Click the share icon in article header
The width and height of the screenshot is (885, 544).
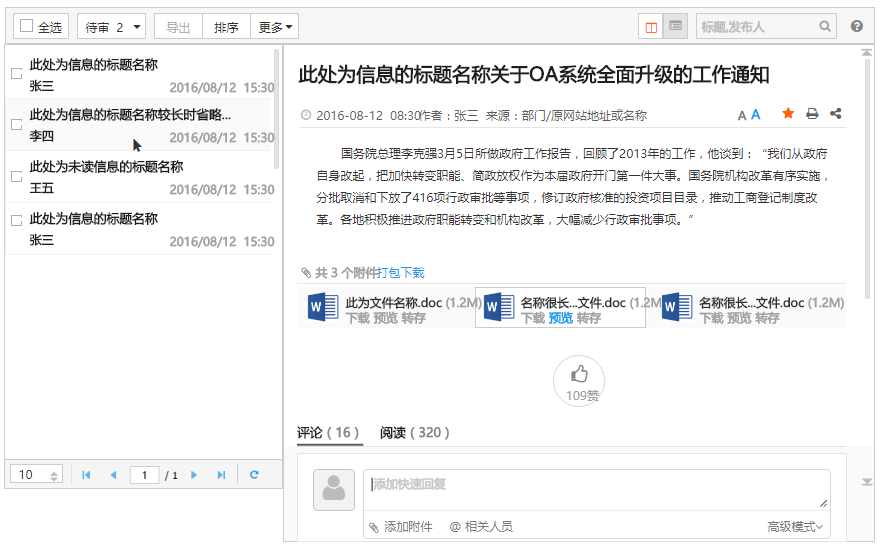click(836, 114)
